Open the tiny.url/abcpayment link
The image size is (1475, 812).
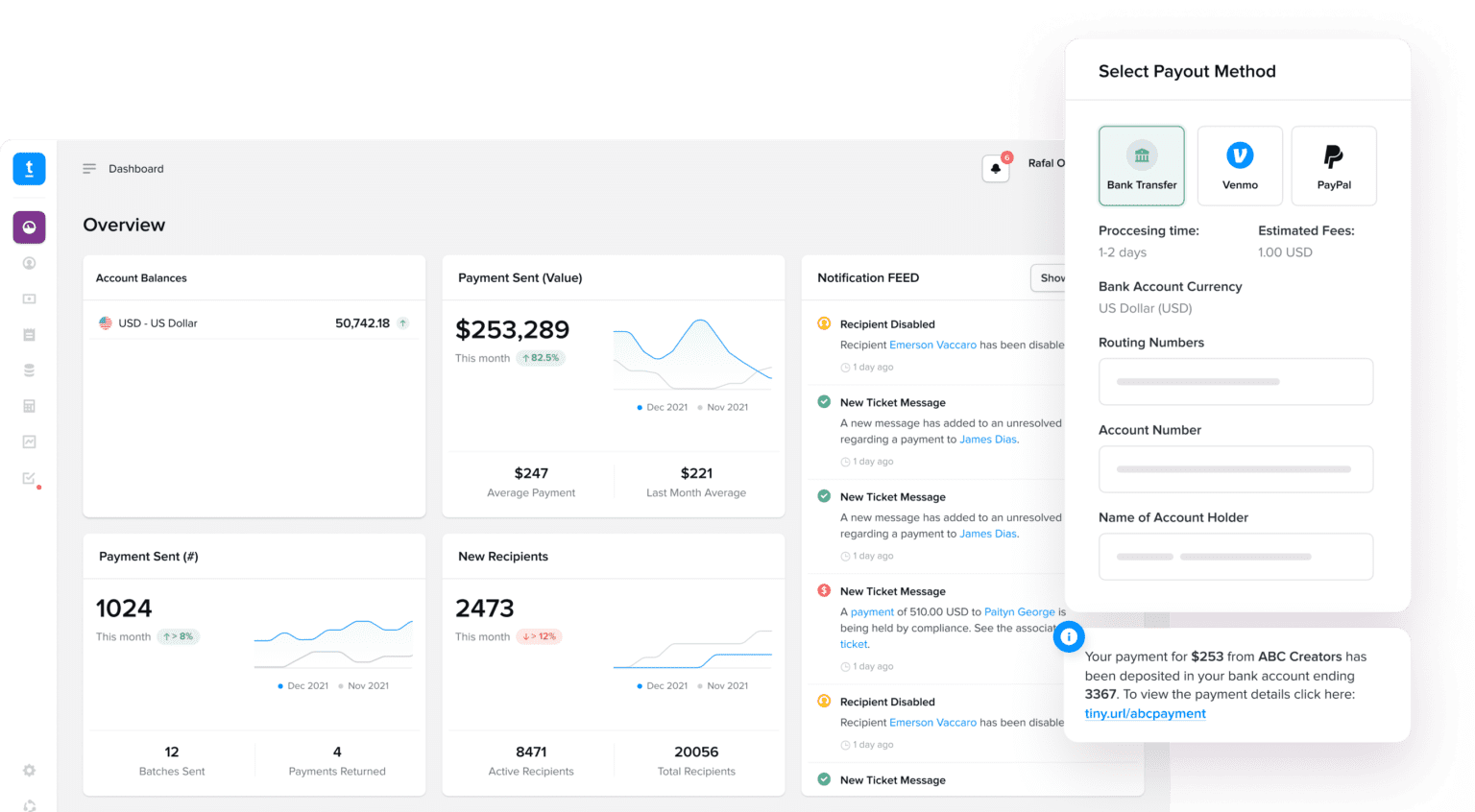pyautogui.click(x=1145, y=713)
